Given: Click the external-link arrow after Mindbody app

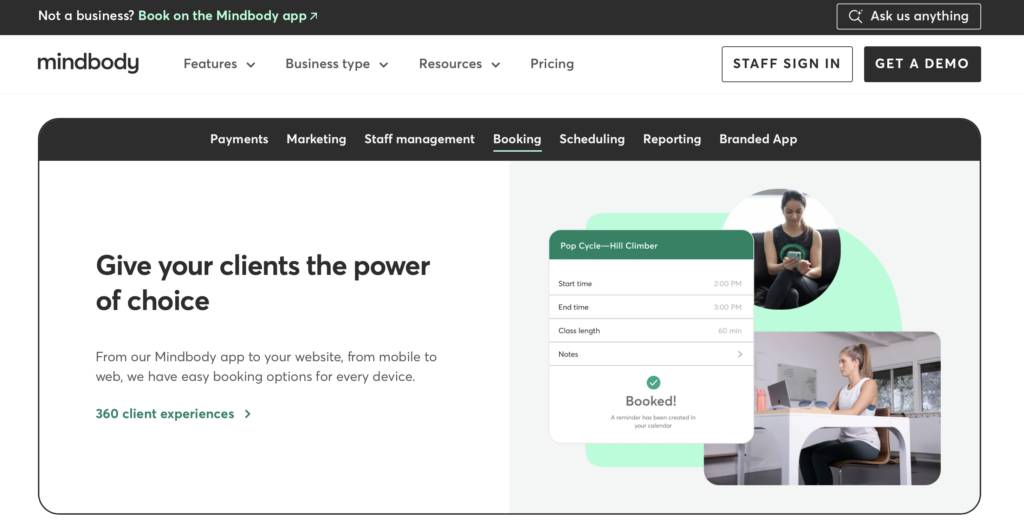Looking at the screenshot, I should tap(313, 16).
